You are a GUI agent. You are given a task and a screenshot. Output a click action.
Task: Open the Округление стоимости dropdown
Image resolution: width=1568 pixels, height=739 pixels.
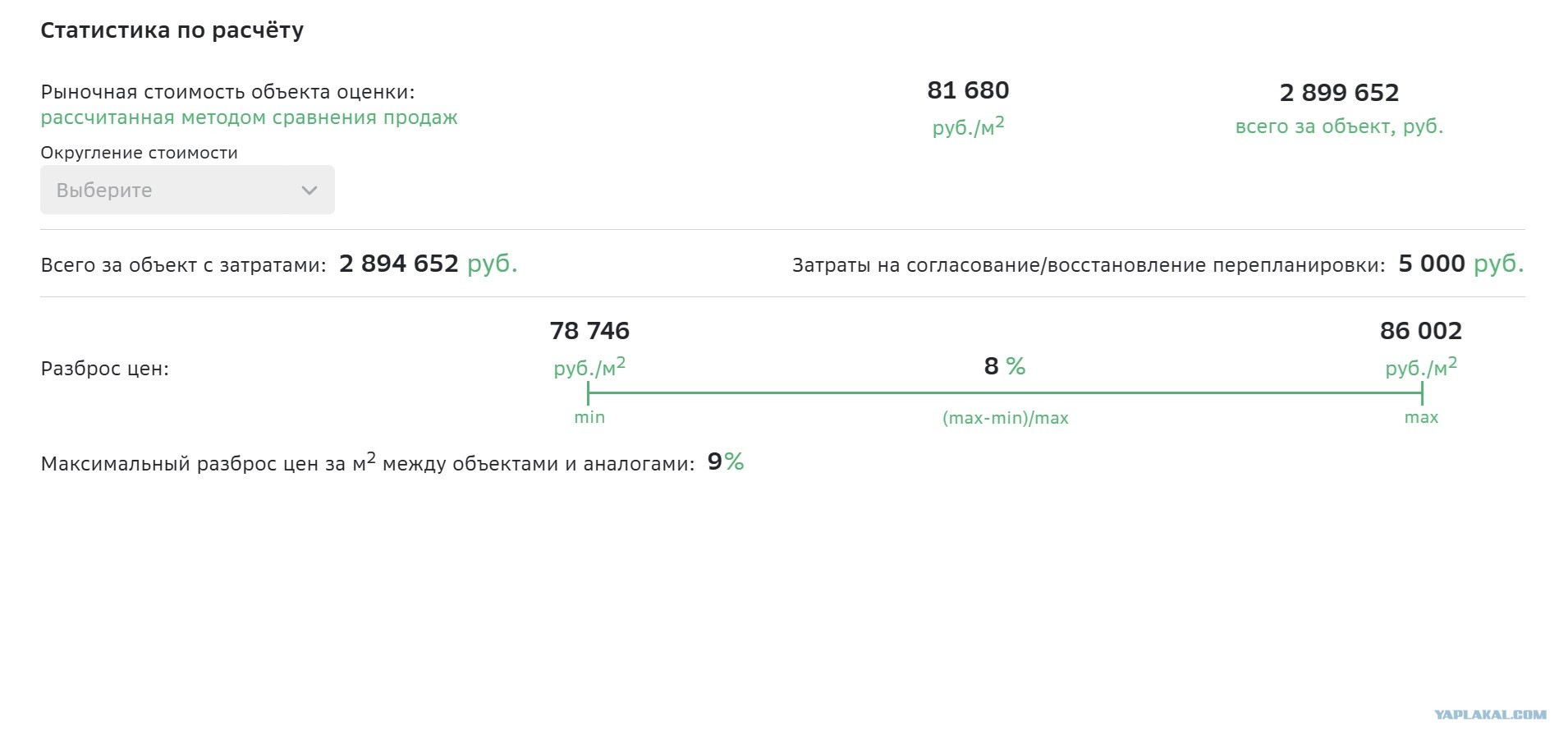[187, 190]
